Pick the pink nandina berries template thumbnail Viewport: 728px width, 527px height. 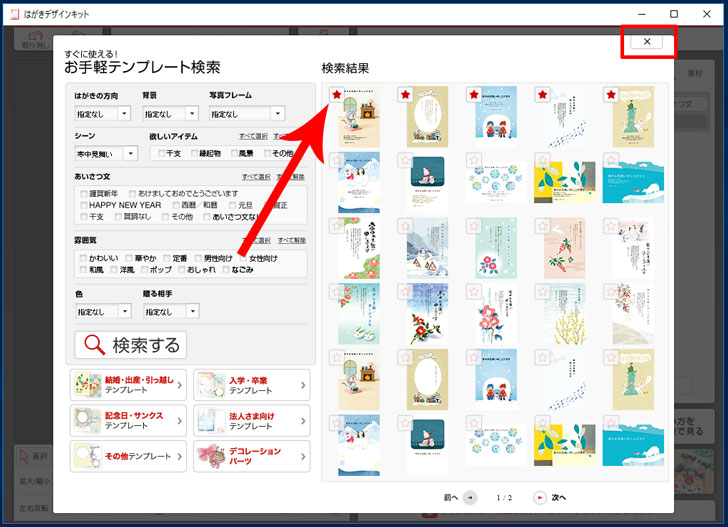pos(565,248)
